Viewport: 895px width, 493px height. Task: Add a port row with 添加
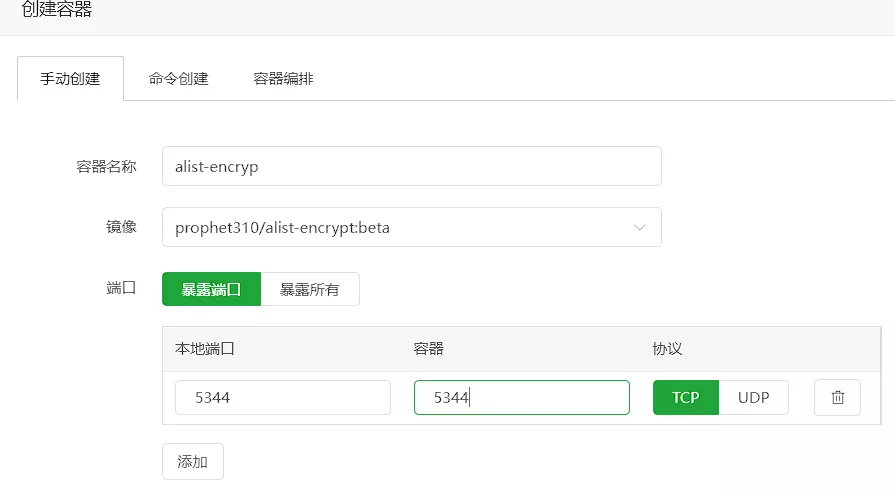(x=193, y=462)
